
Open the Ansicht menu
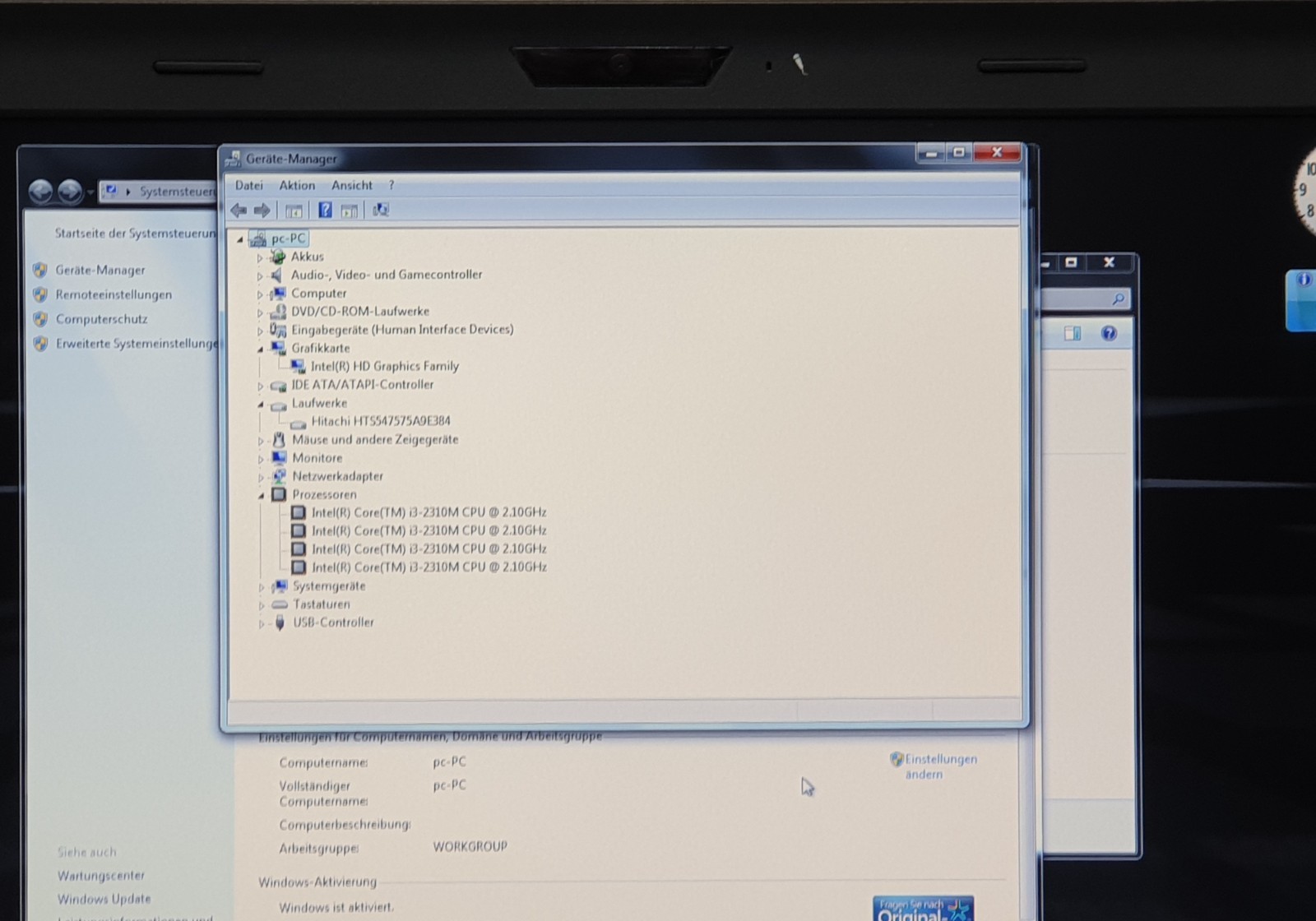pos(352,186)
